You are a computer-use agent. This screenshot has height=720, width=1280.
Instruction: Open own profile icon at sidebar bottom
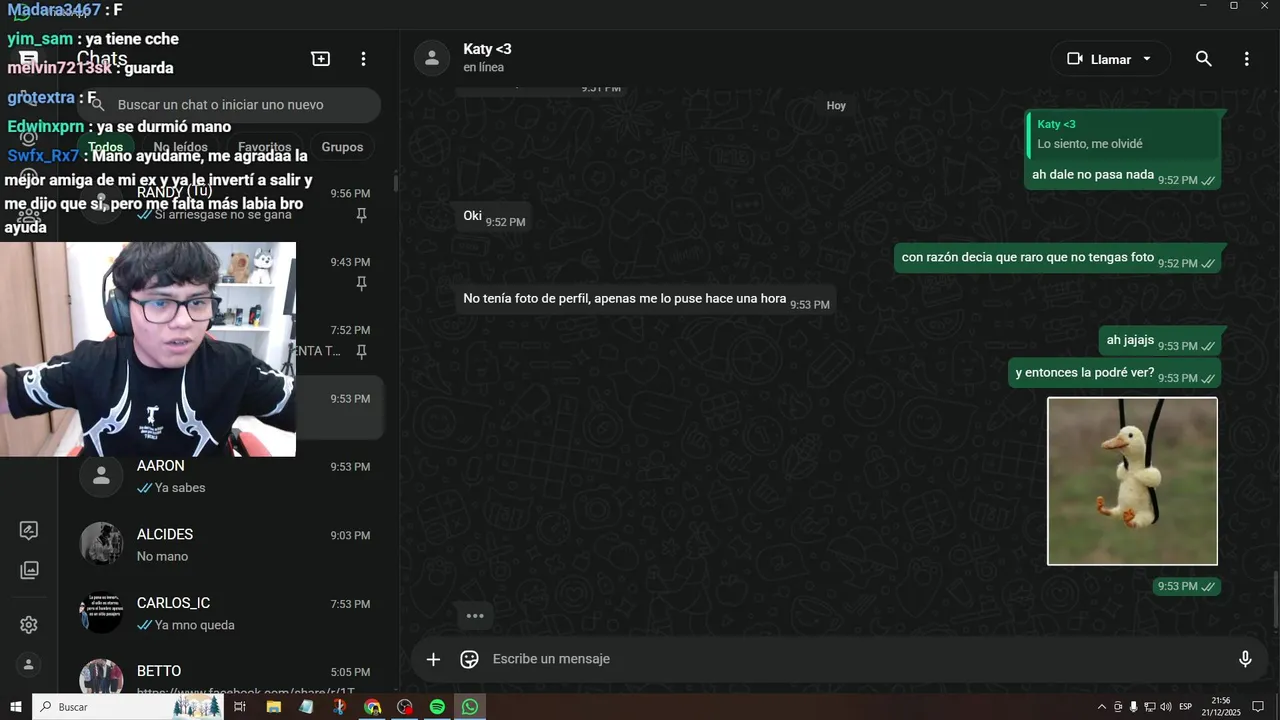tap(29, 664)
